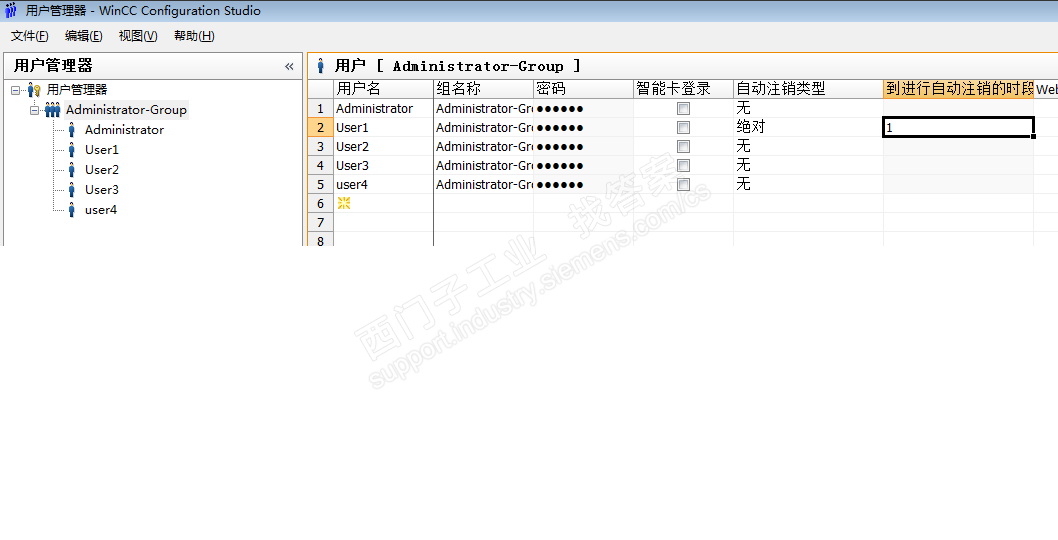The image size is (1058, 540).
Task: Collapse the Administrator-Group tree node
Action: click(34, 110)
